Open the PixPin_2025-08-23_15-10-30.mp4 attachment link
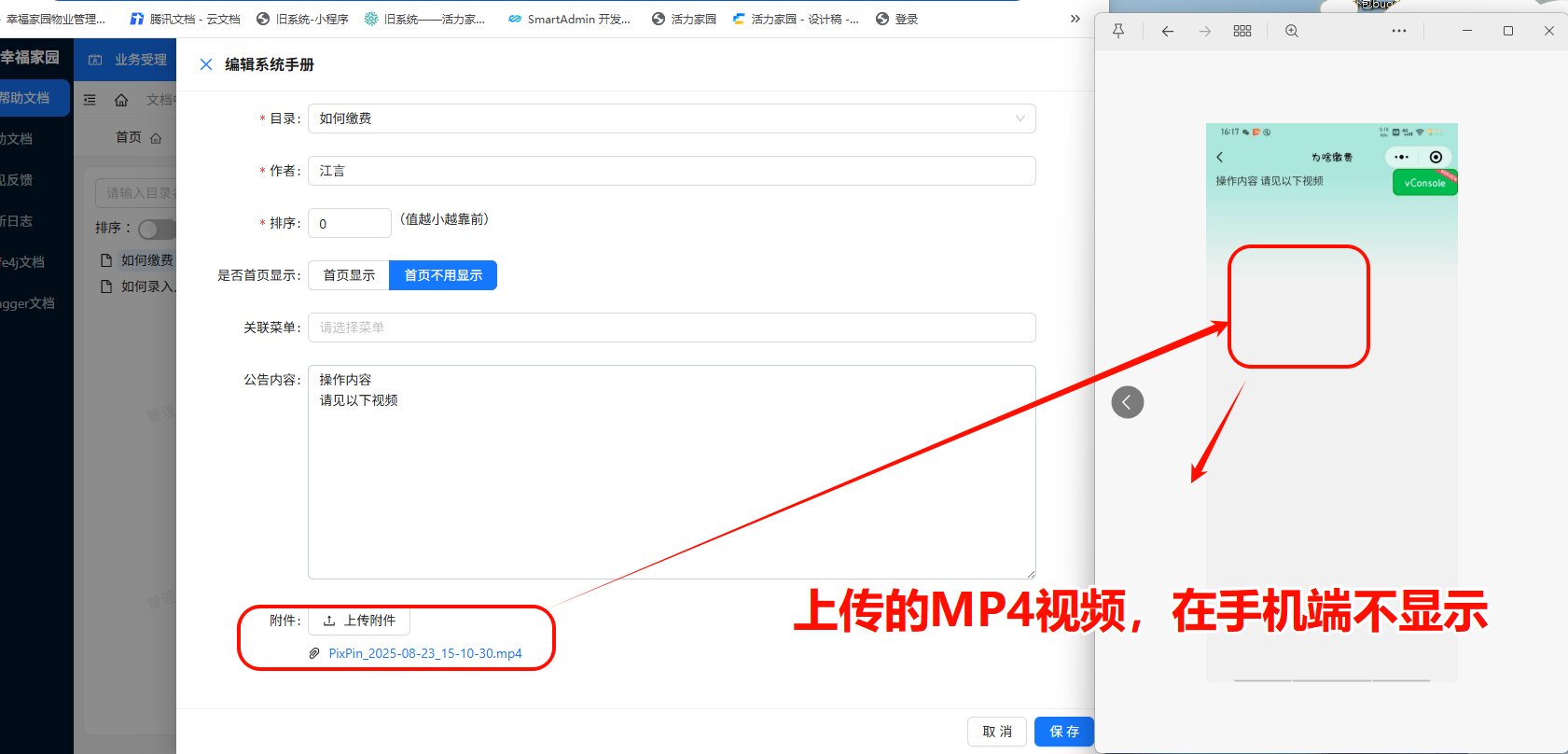The image size is (1568, 754). coord(425,653)
